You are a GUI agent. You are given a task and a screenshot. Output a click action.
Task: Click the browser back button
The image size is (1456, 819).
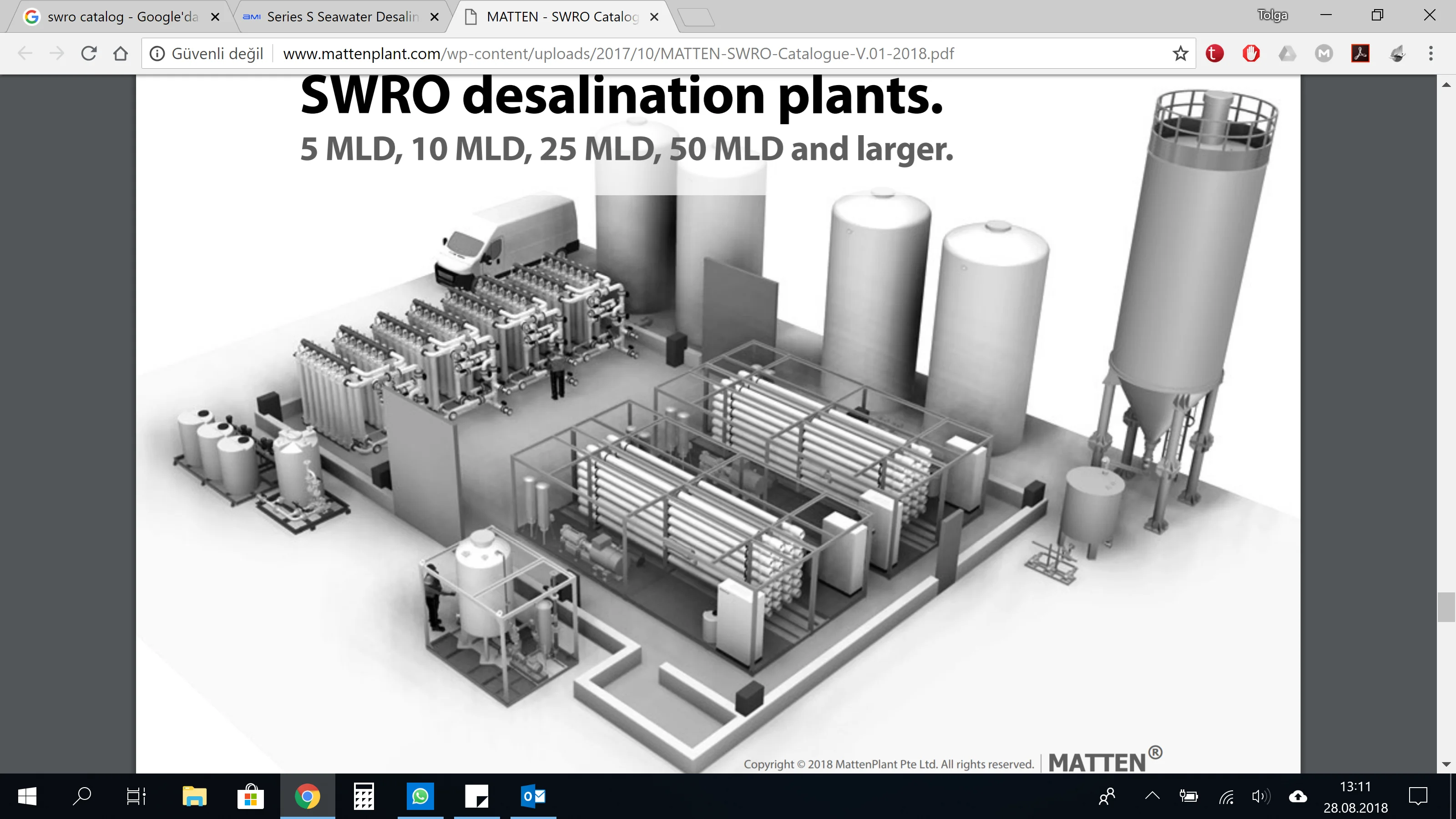(25, 53)
